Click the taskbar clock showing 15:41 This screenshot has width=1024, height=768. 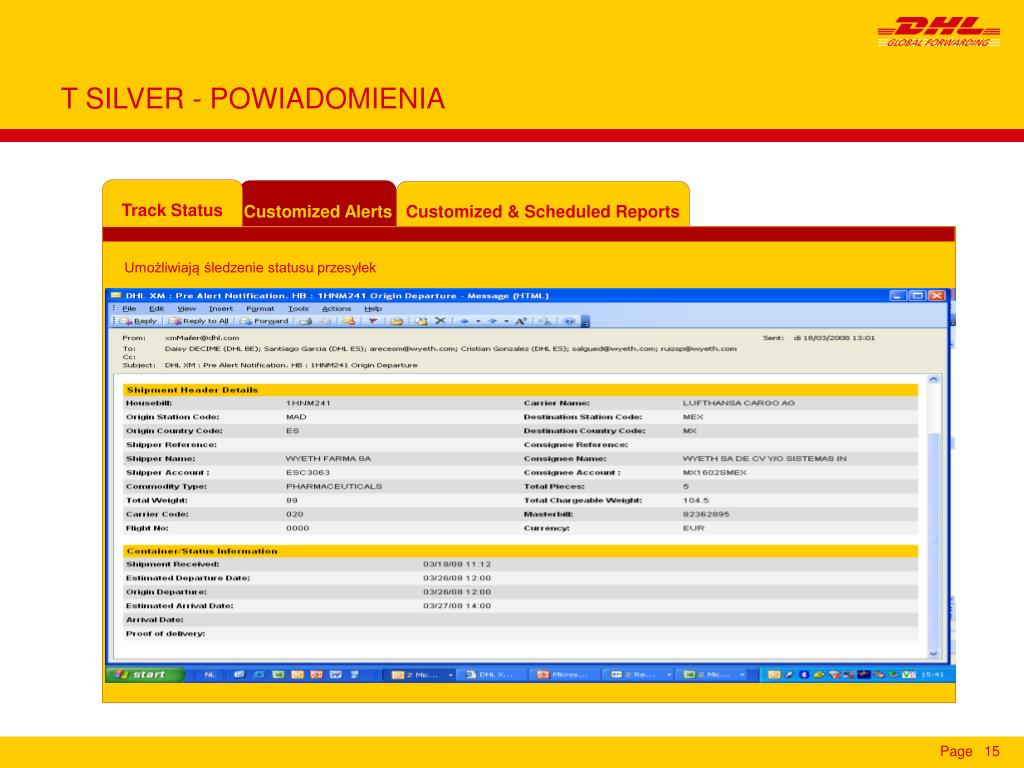click(x=933, y=675)
